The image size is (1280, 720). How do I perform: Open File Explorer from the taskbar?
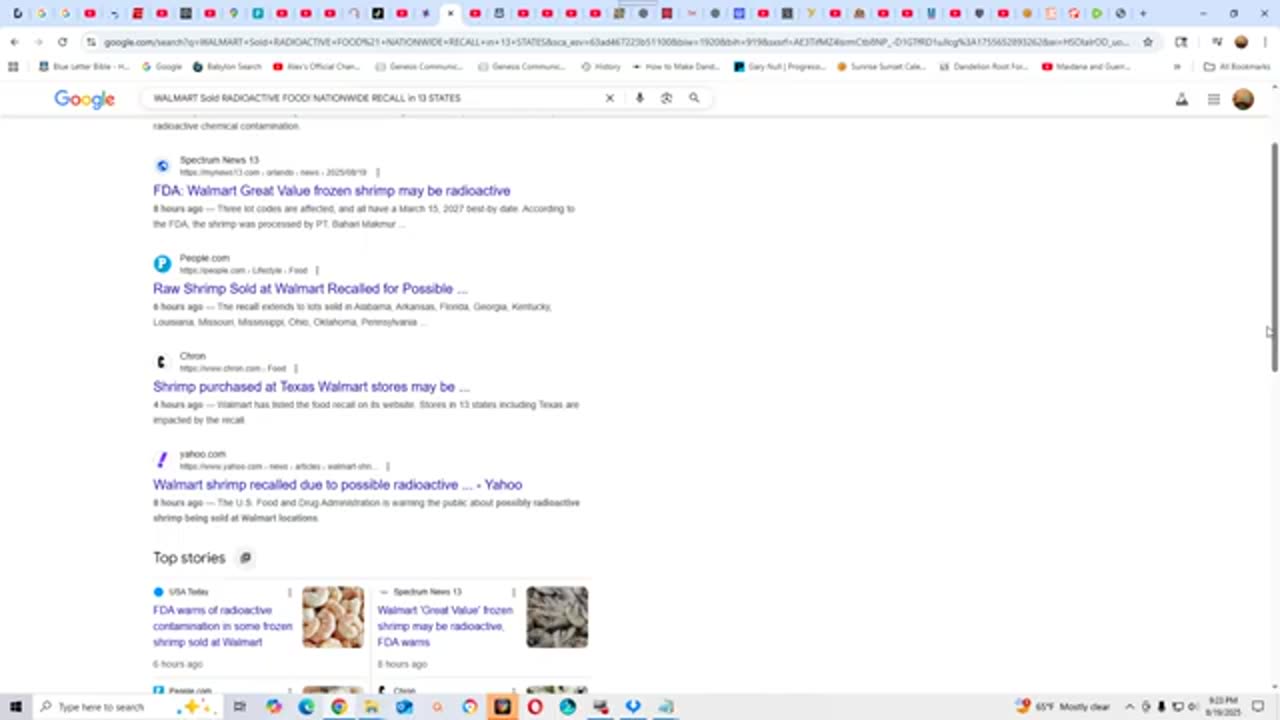click(371, 707)
